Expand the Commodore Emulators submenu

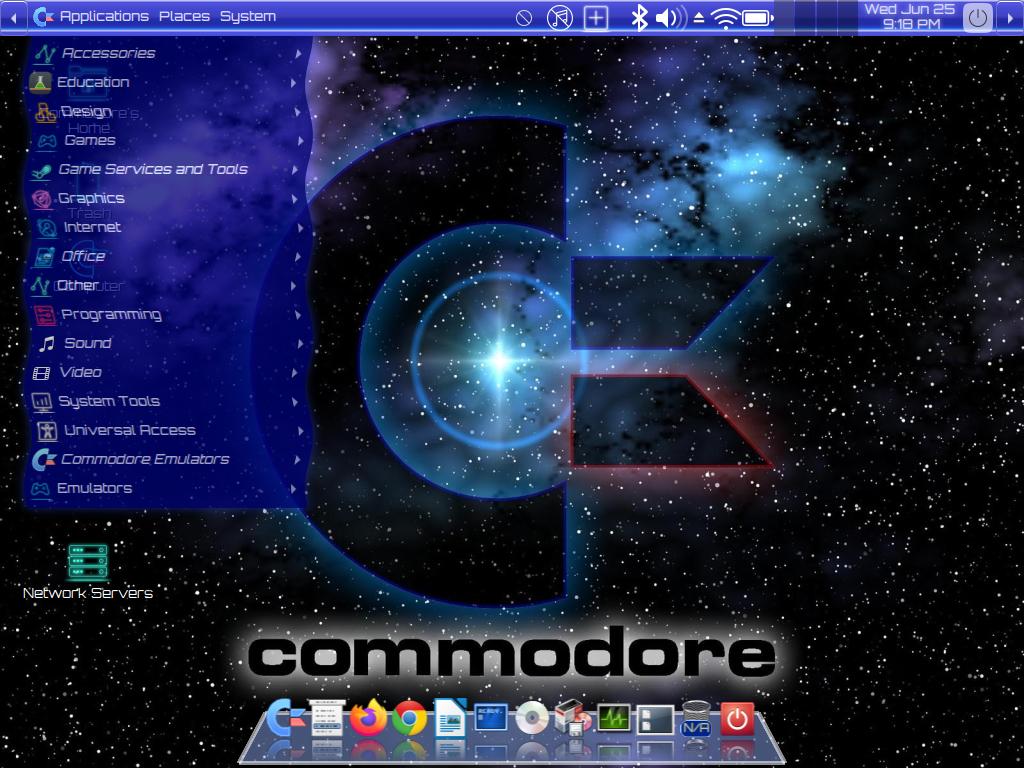tap(165, 459)
